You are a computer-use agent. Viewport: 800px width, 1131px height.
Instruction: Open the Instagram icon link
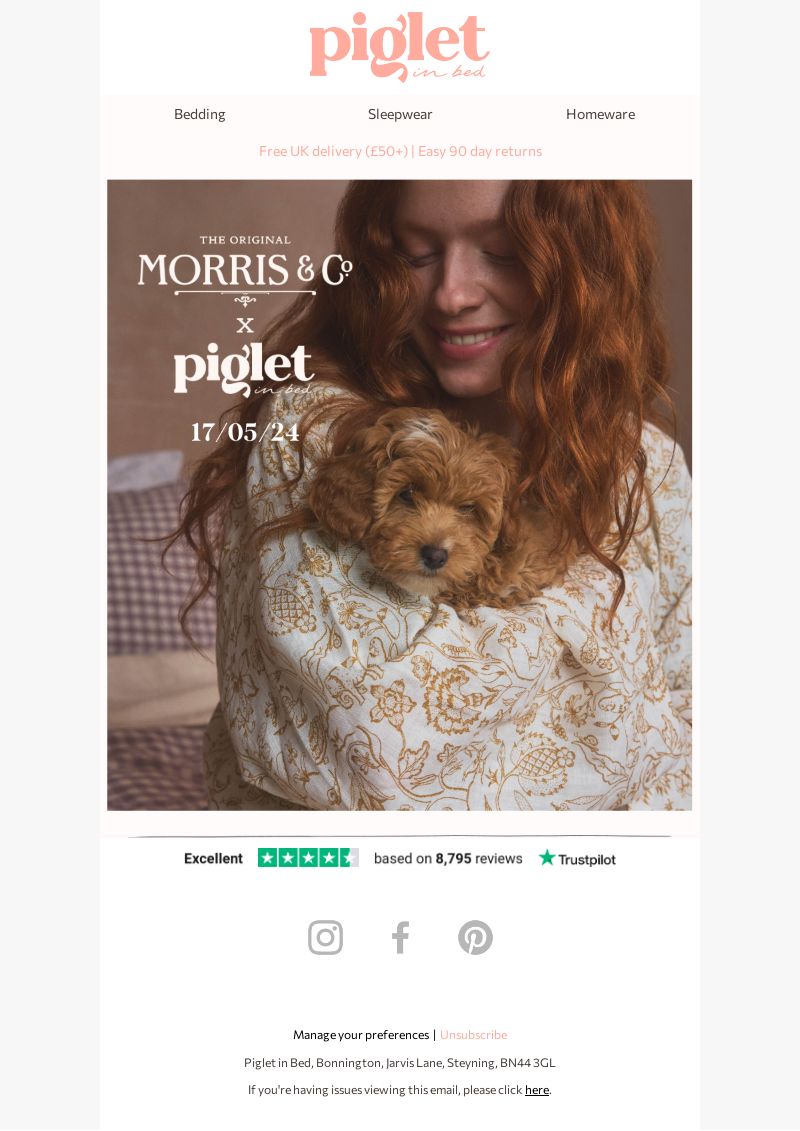(325, 938)
